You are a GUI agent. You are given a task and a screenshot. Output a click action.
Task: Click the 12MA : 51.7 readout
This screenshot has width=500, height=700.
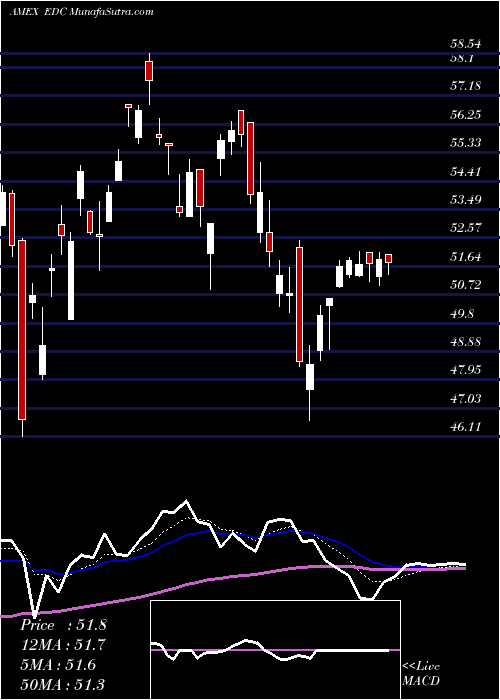pos(63,645)
